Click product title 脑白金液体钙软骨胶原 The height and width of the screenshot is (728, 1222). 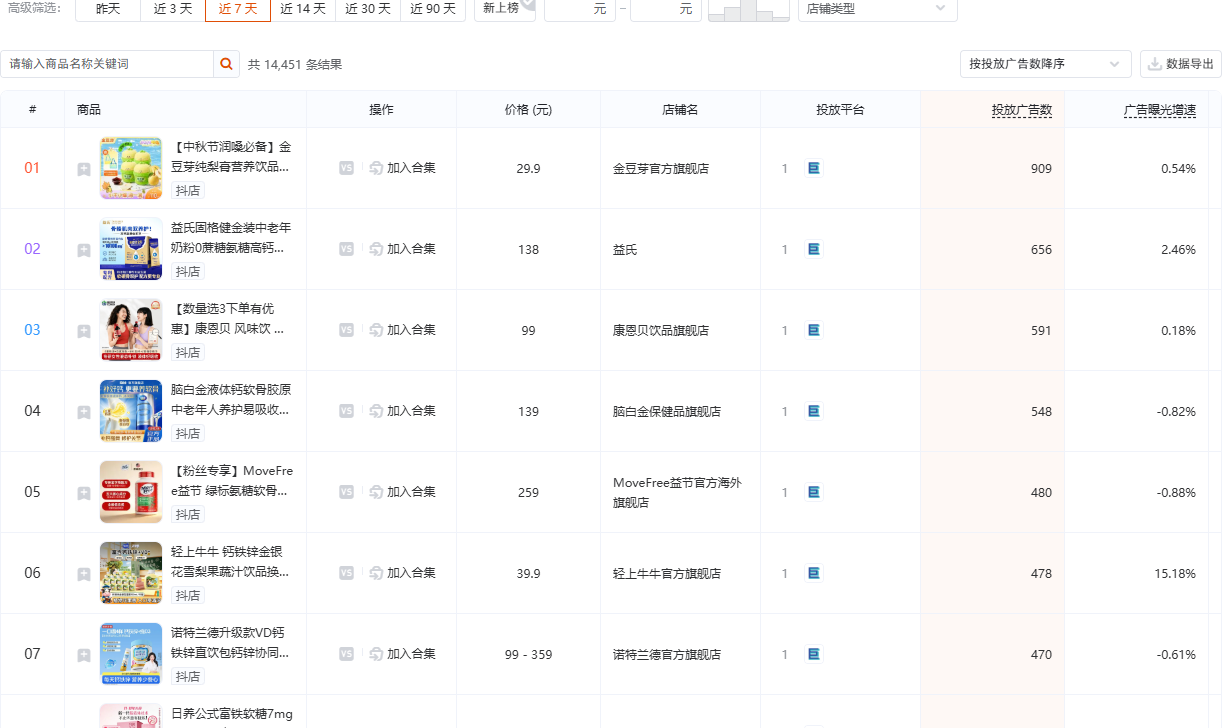coord(231,400)
